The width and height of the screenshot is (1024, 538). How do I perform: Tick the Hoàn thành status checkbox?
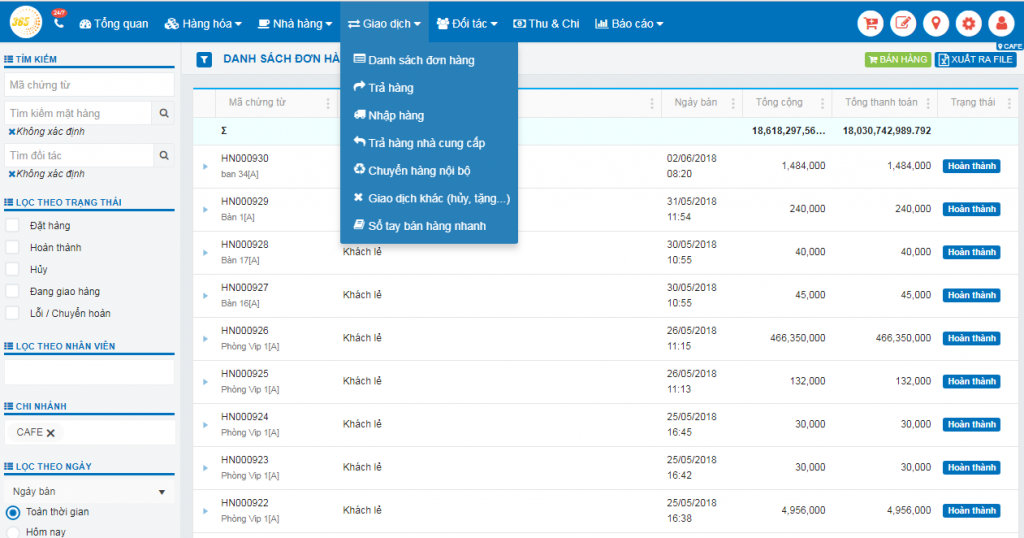[x=12, y=247]
